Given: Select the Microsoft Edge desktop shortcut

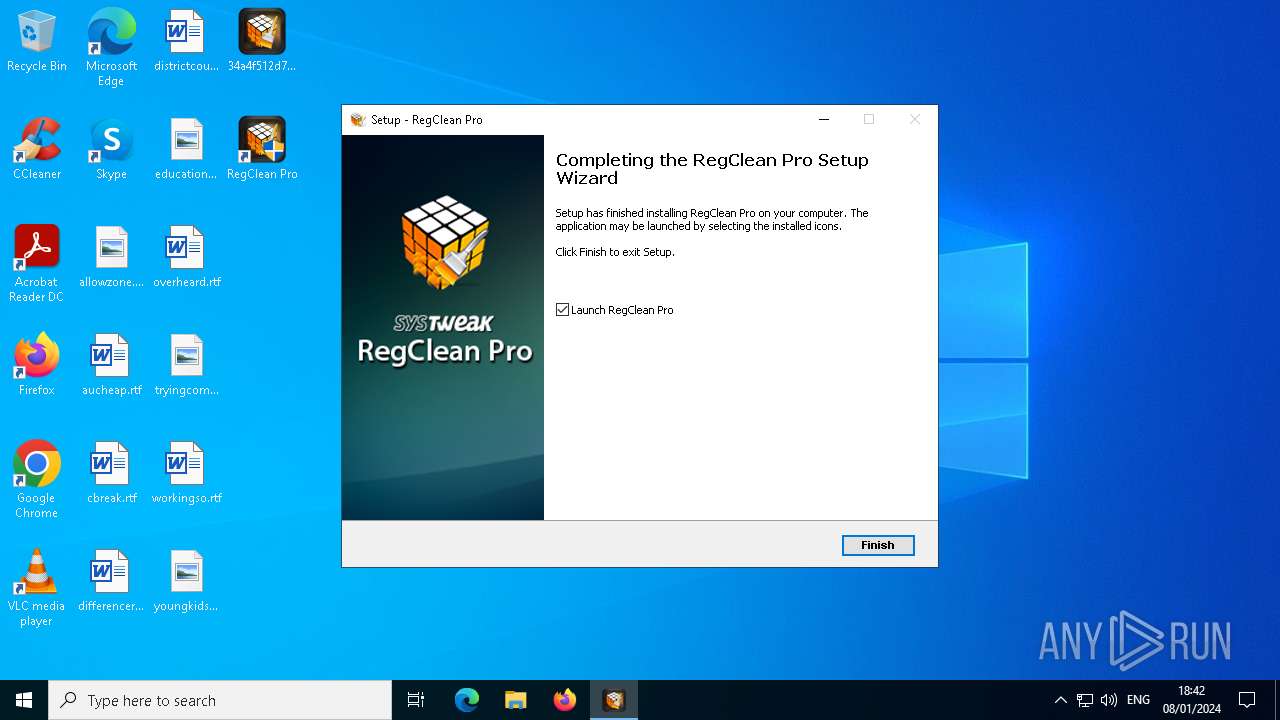Looking at the screenshot, I should pyautogui.click(x=111, y=48).
